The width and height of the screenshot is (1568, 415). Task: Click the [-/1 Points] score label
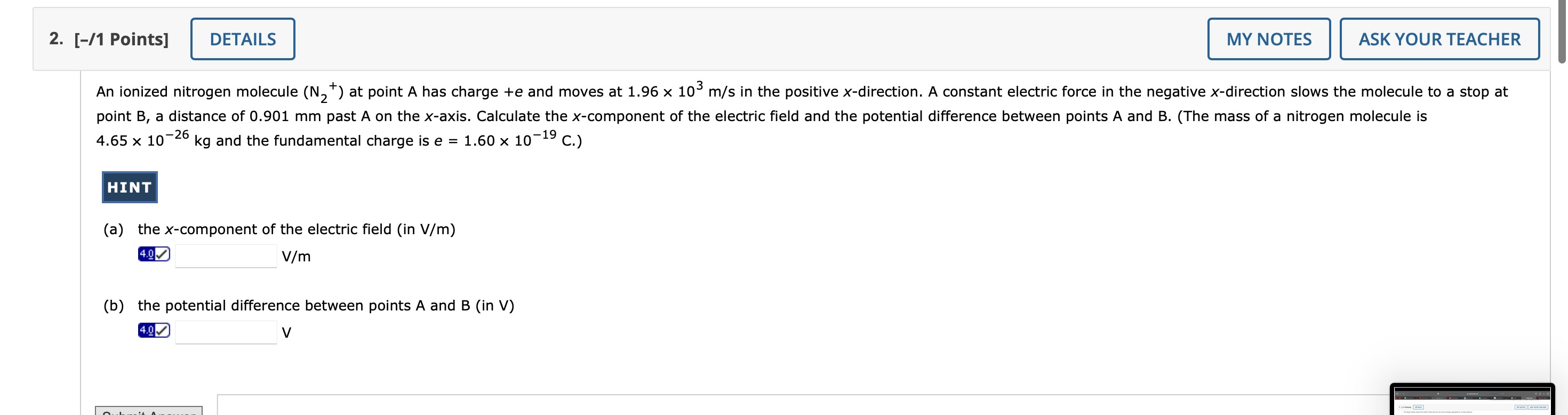(121, 38)
